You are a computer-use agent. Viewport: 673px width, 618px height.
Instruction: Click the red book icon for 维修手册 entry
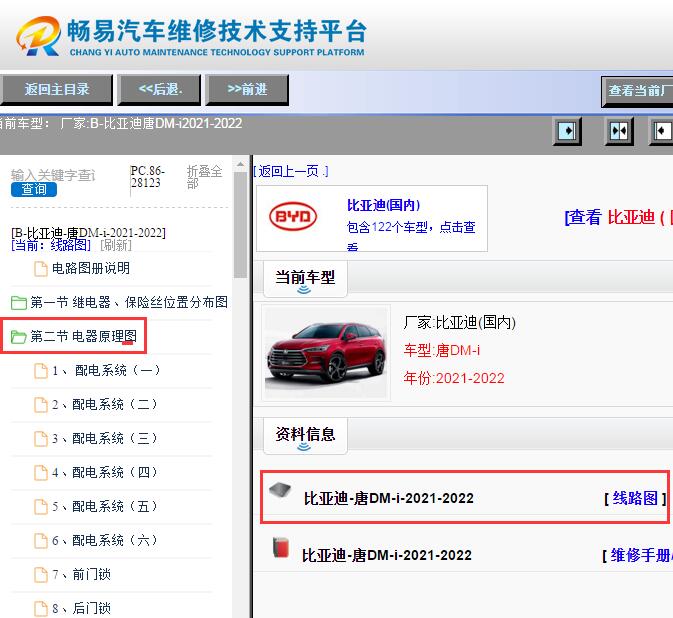point(281,547)
